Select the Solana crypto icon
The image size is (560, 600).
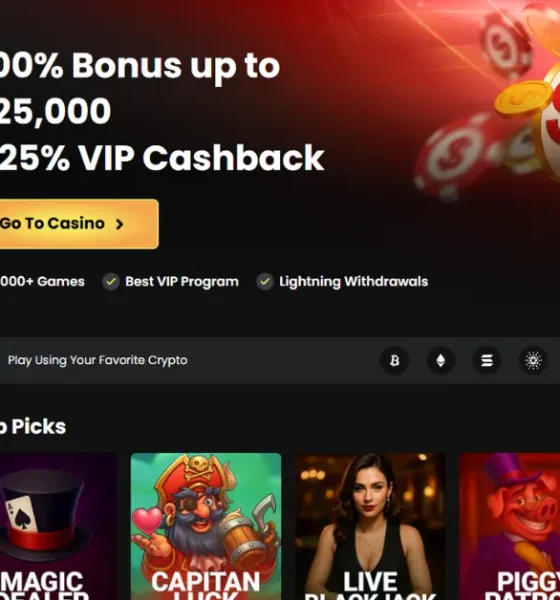click(487, 360)
